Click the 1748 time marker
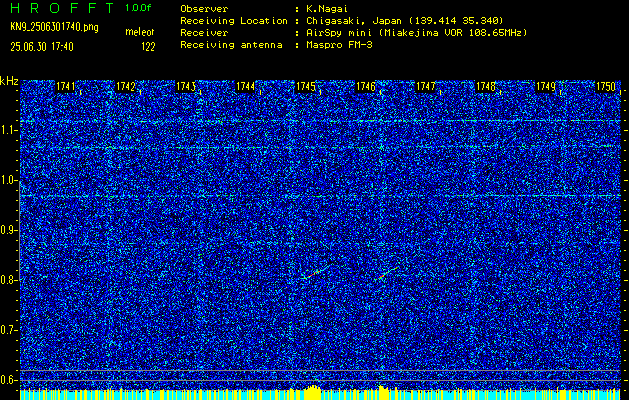 pos(486,86)
